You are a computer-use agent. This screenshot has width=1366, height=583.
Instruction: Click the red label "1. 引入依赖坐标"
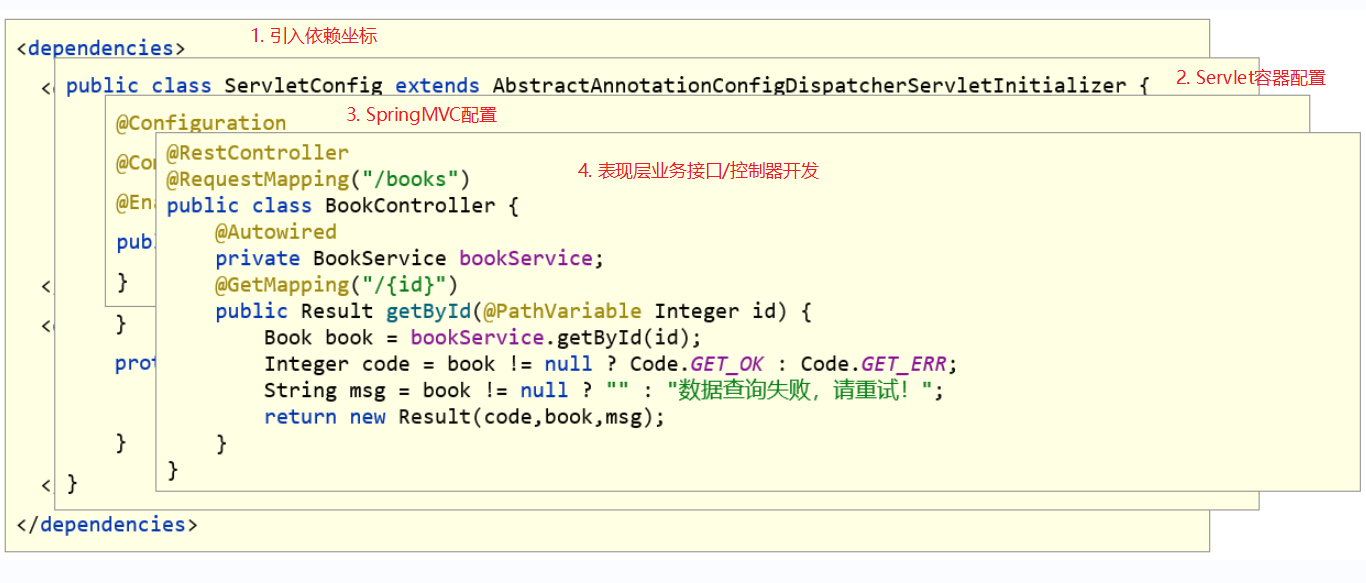pyautogui.click(x=313, y=36)
